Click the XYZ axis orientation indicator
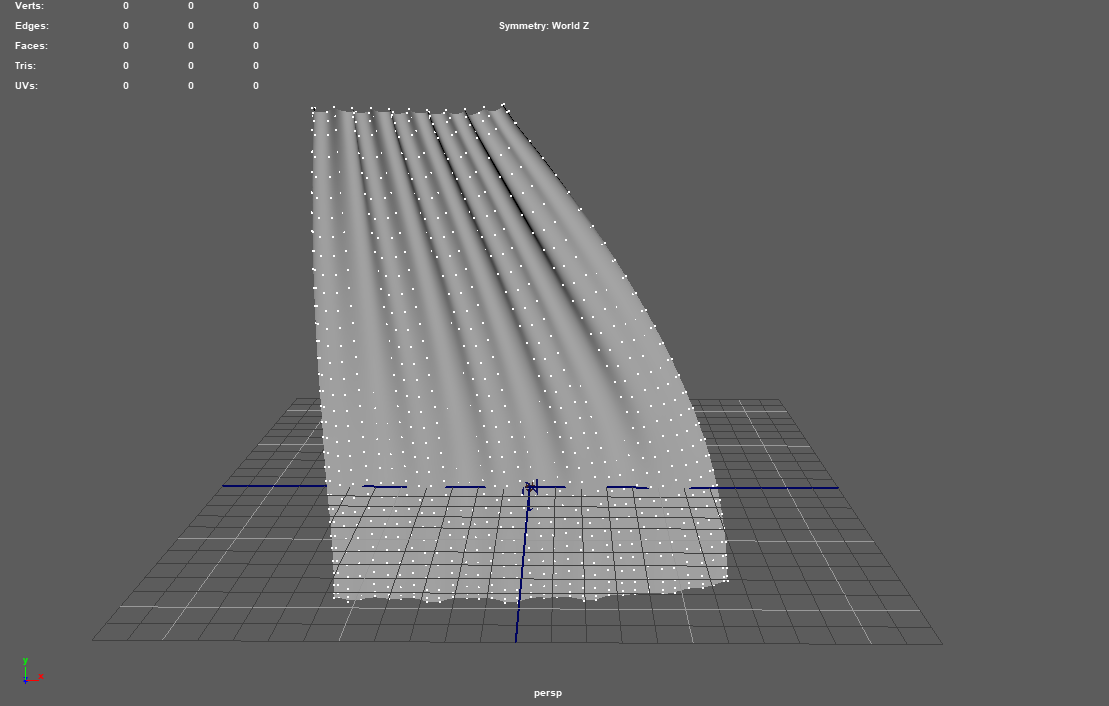The width and height of the screenshot is (1109, 706). click(x=31, y=671)
